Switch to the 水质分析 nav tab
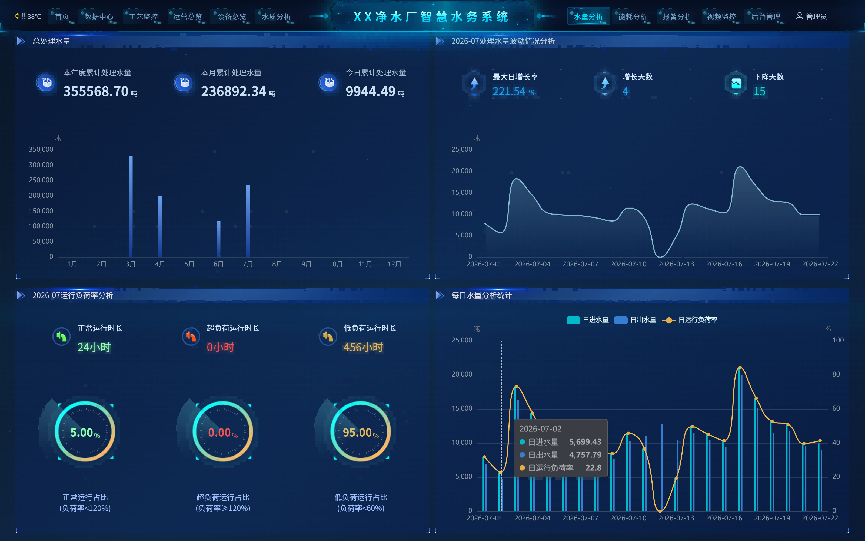 275,17
